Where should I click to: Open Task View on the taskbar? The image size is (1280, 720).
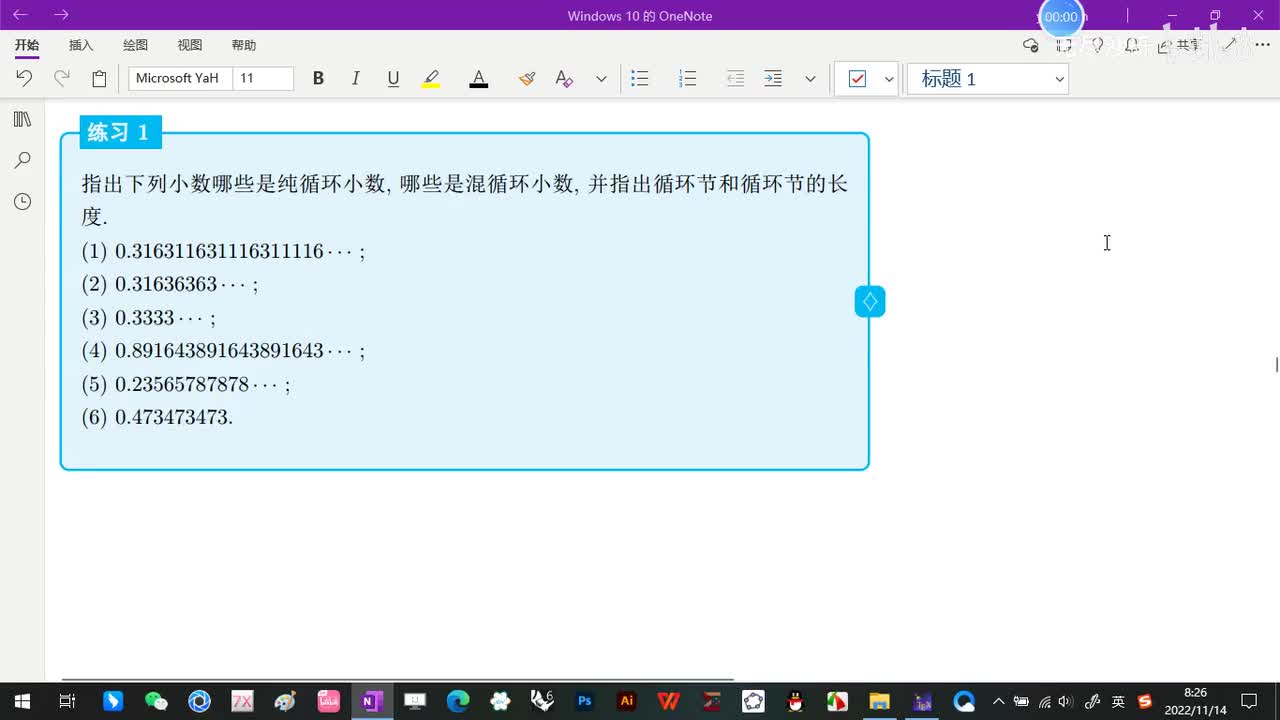[x=67, y=701]
